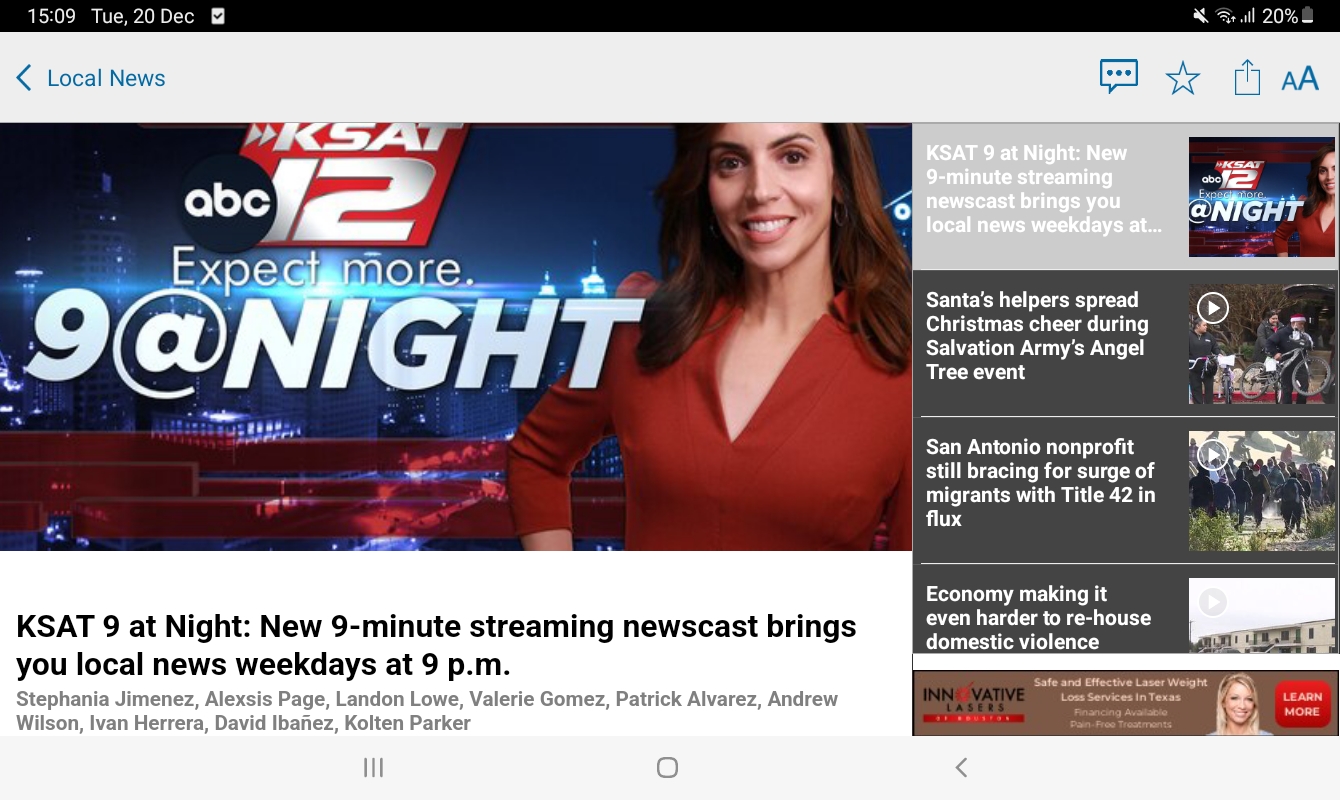Open Economy making it even harder story
1340x800 pixels.
coord(1125,609)
